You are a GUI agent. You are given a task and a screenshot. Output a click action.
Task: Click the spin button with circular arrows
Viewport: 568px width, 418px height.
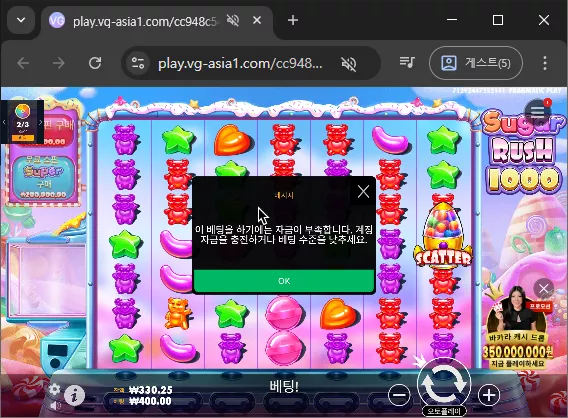click(444, 383)
